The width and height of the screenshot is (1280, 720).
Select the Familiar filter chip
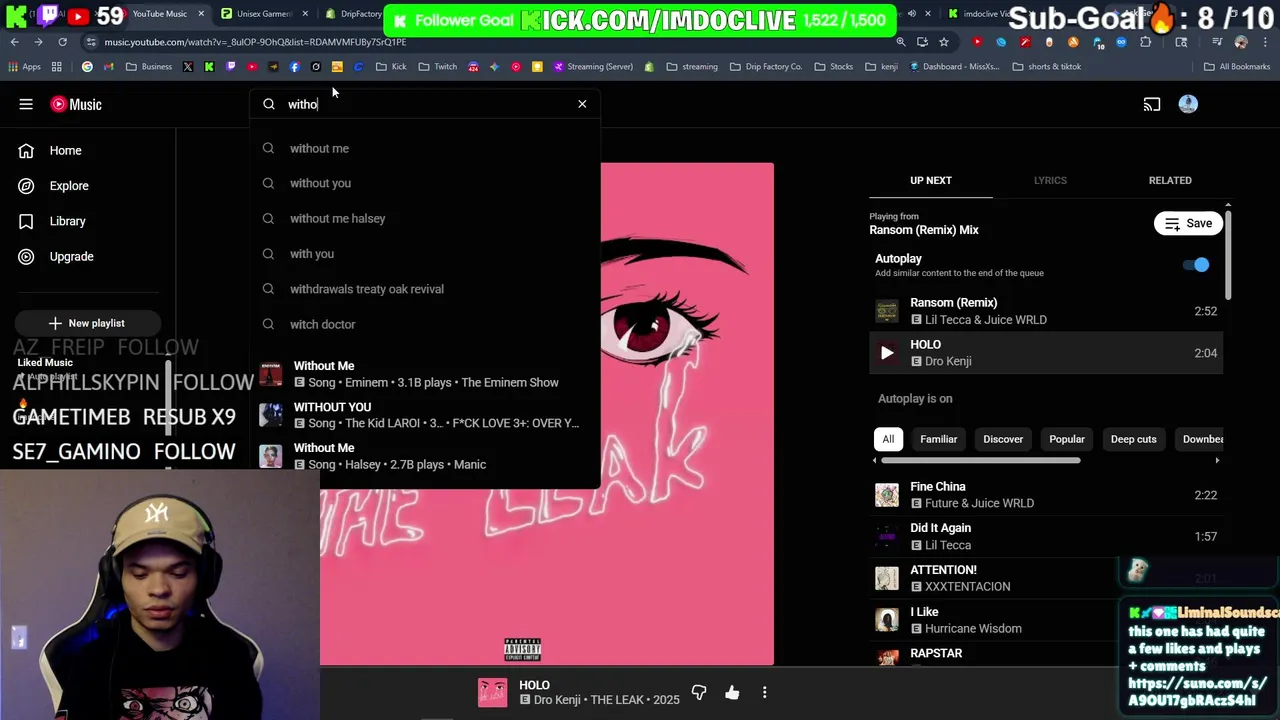pyautogui.click(x=938, y=439)
